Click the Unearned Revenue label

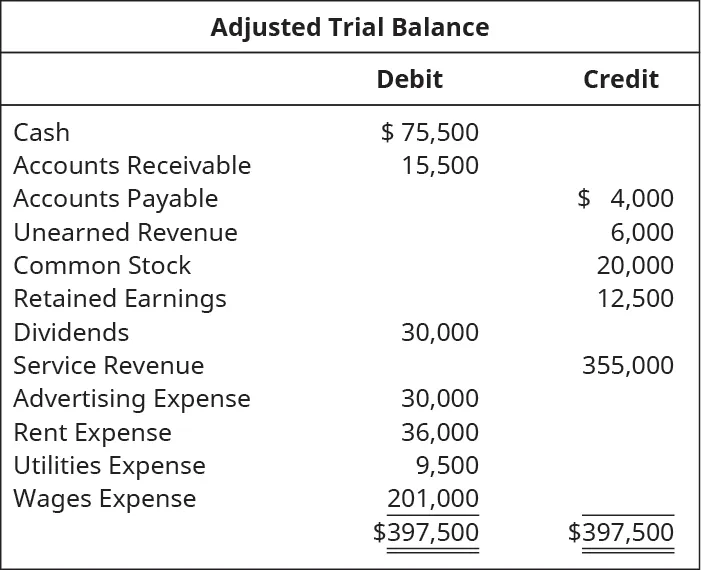(x=125, y=232)
